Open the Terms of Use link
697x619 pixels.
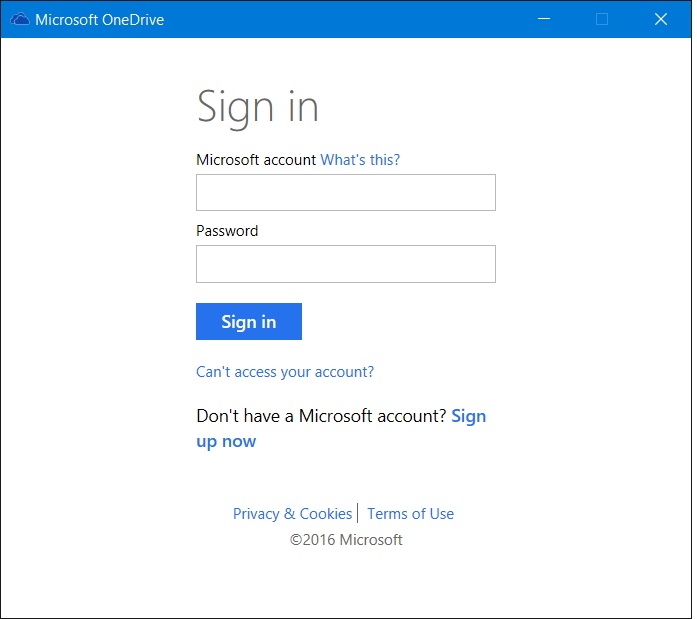pos(410,514)
